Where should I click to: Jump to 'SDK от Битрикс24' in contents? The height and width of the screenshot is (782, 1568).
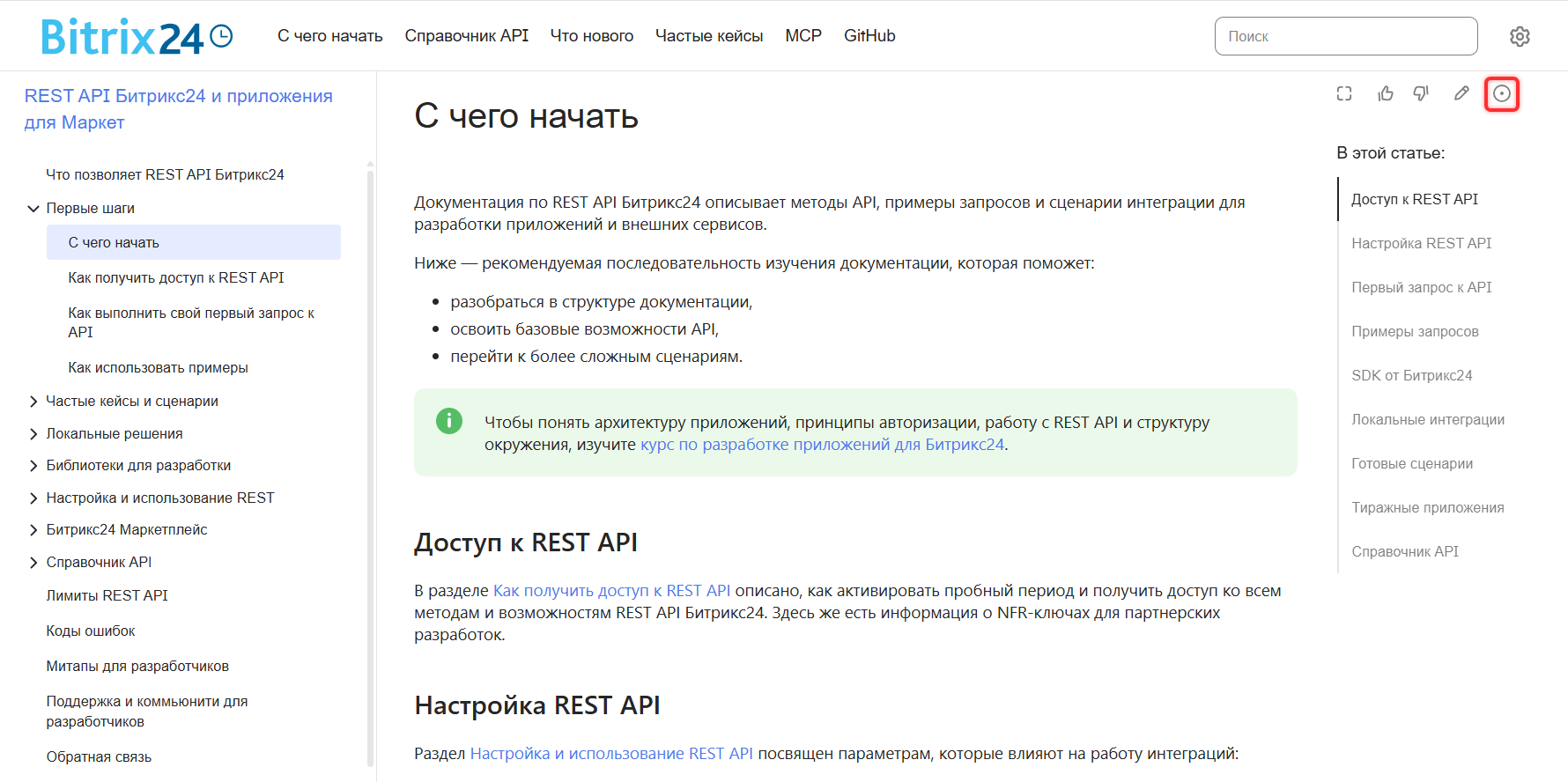1412,375
